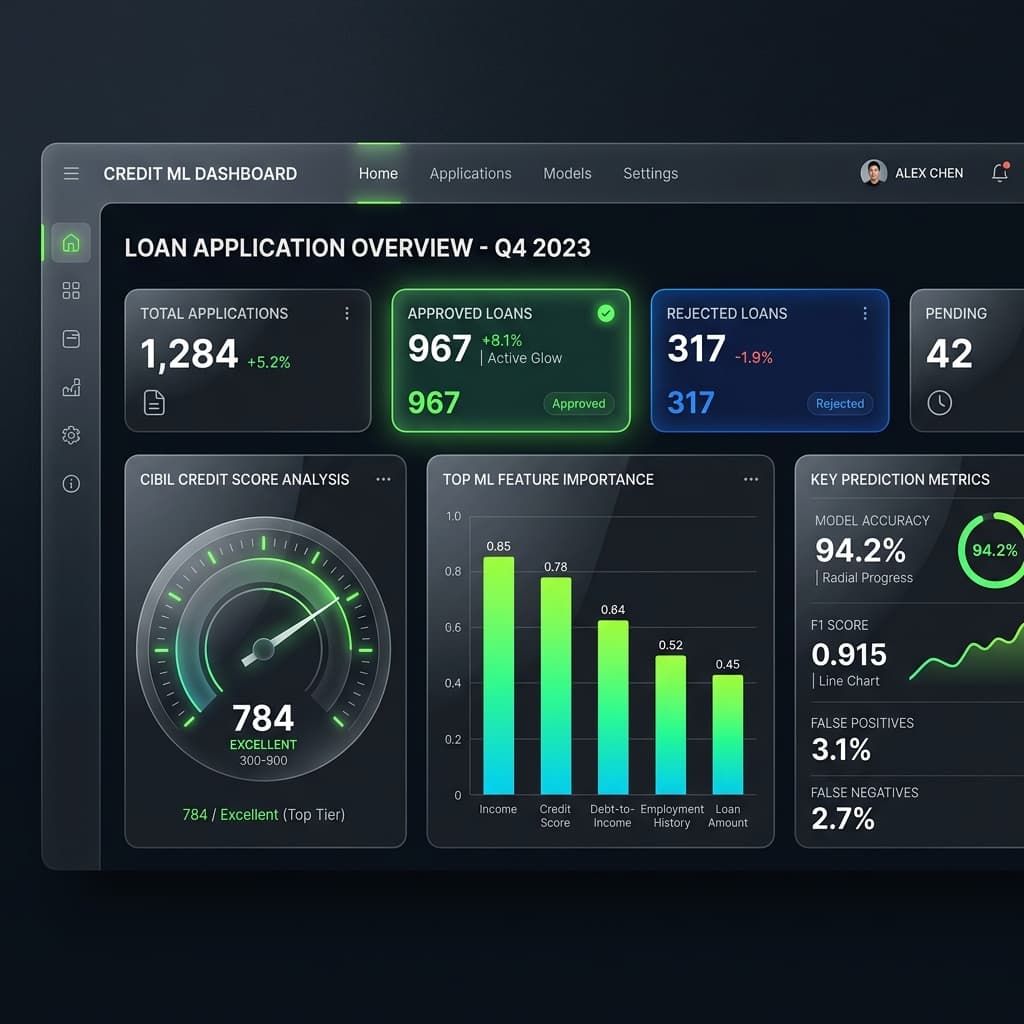Open the settings gear sidebar icon
This screenshot has width=1024, height=1024.
[x=71, y=435]
